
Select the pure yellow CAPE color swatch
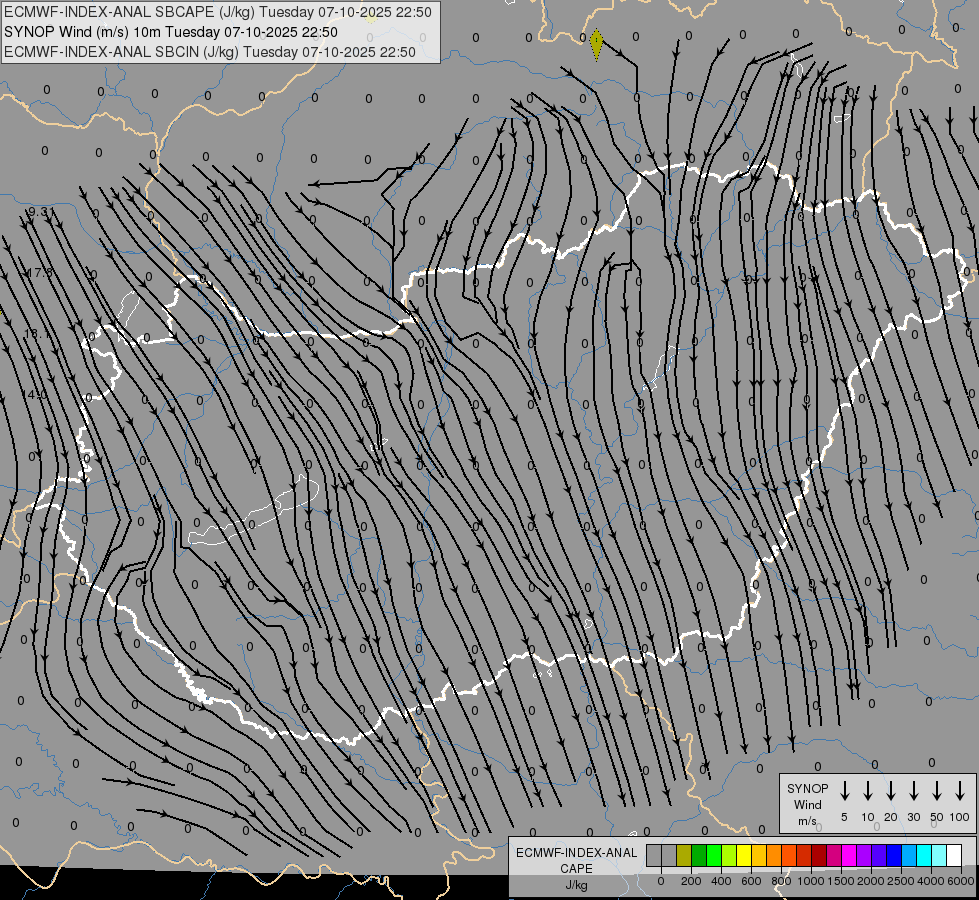pyautogui.click(x=744, y=855)
